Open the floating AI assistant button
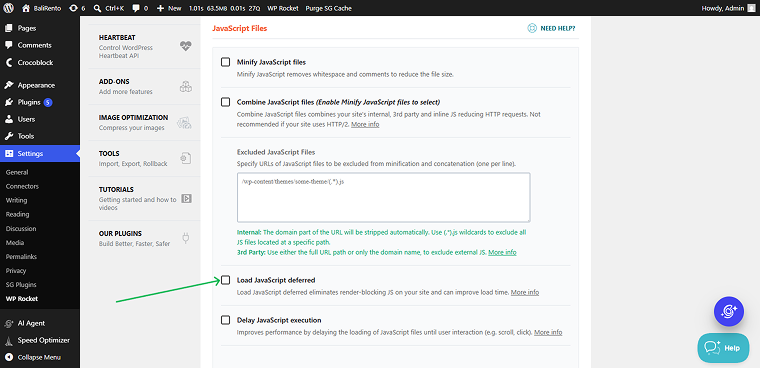The width and height of the screenshot is (760, 368). pyautogui.click(x=728, y=311)
